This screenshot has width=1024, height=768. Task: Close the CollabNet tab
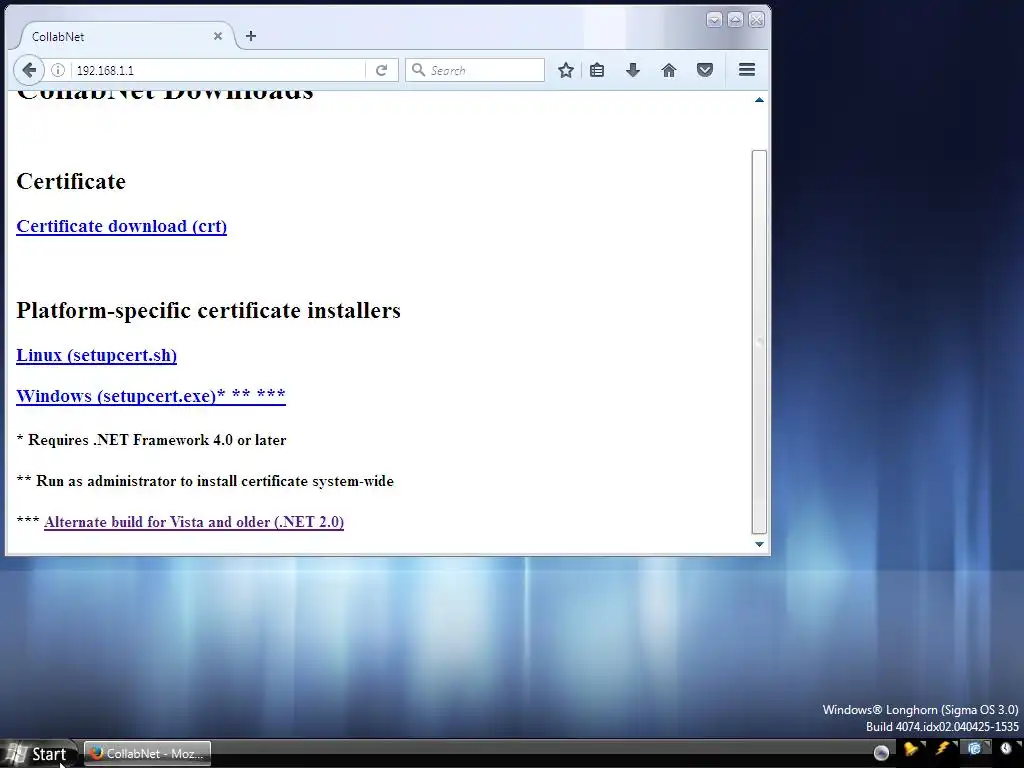point(218,36)
